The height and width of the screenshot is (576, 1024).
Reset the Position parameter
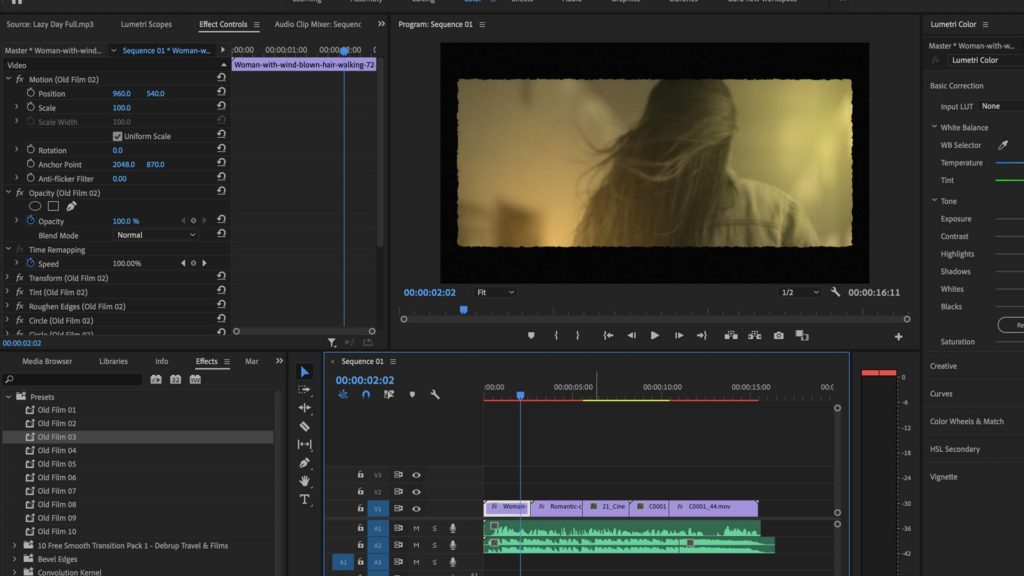[x=221, y=93]
